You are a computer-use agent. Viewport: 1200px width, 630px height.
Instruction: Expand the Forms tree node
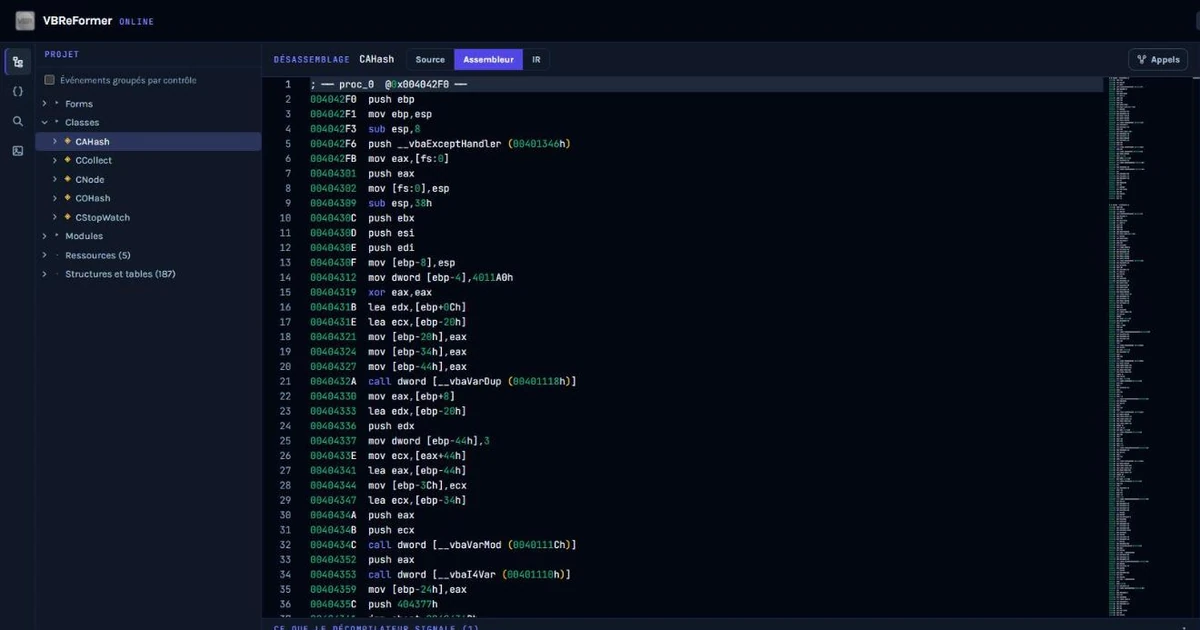[x=44, y=104]
